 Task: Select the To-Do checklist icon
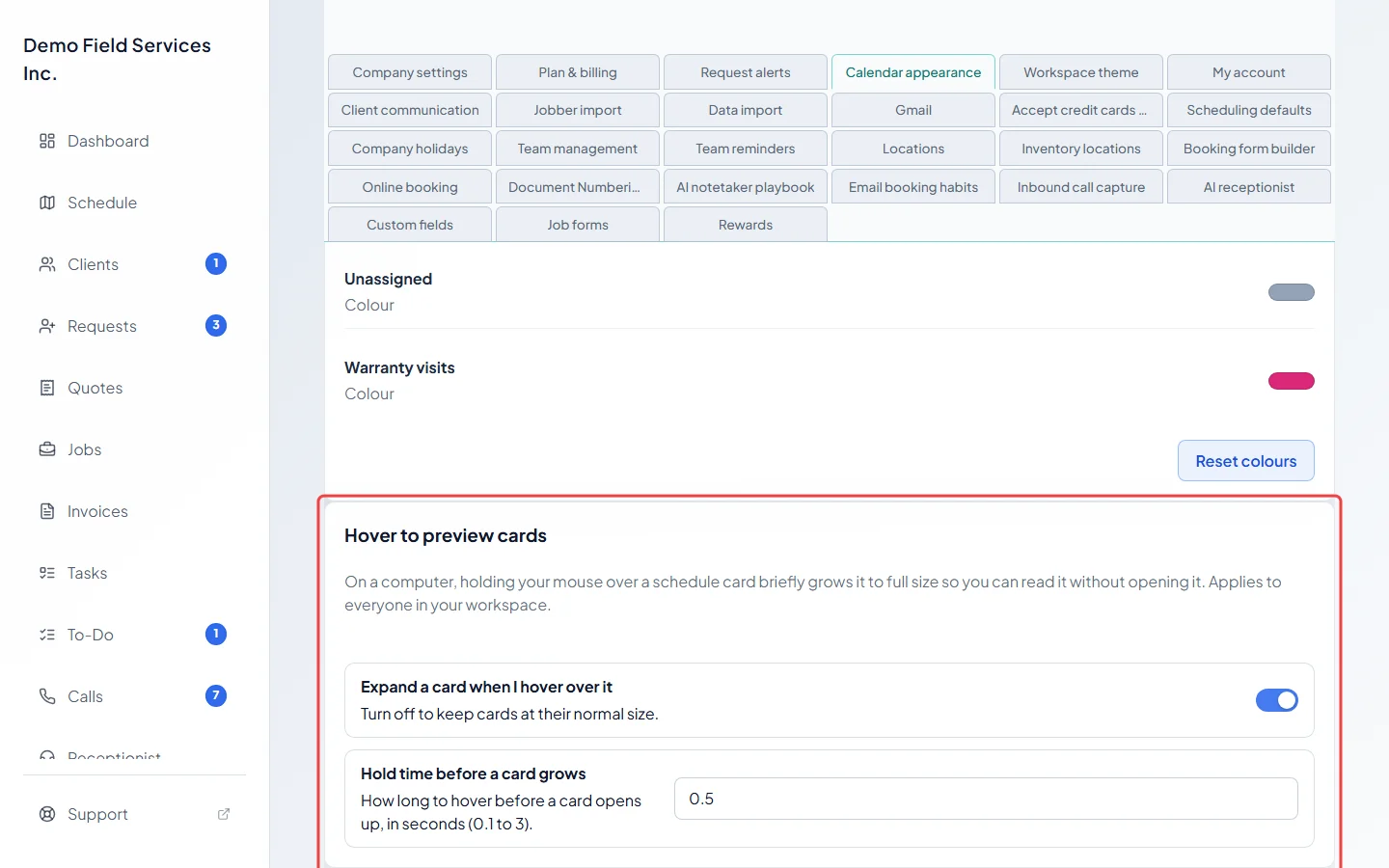tap(47, 635)
